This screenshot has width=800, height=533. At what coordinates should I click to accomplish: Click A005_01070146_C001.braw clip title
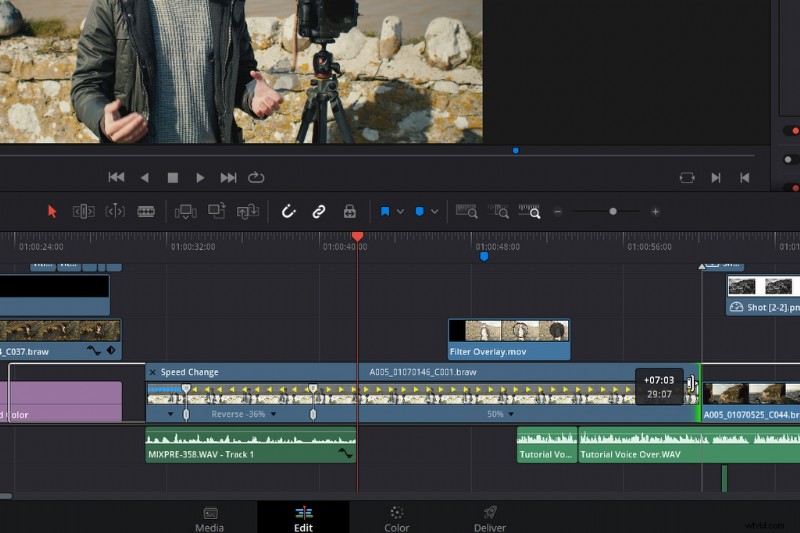(423, 372)
